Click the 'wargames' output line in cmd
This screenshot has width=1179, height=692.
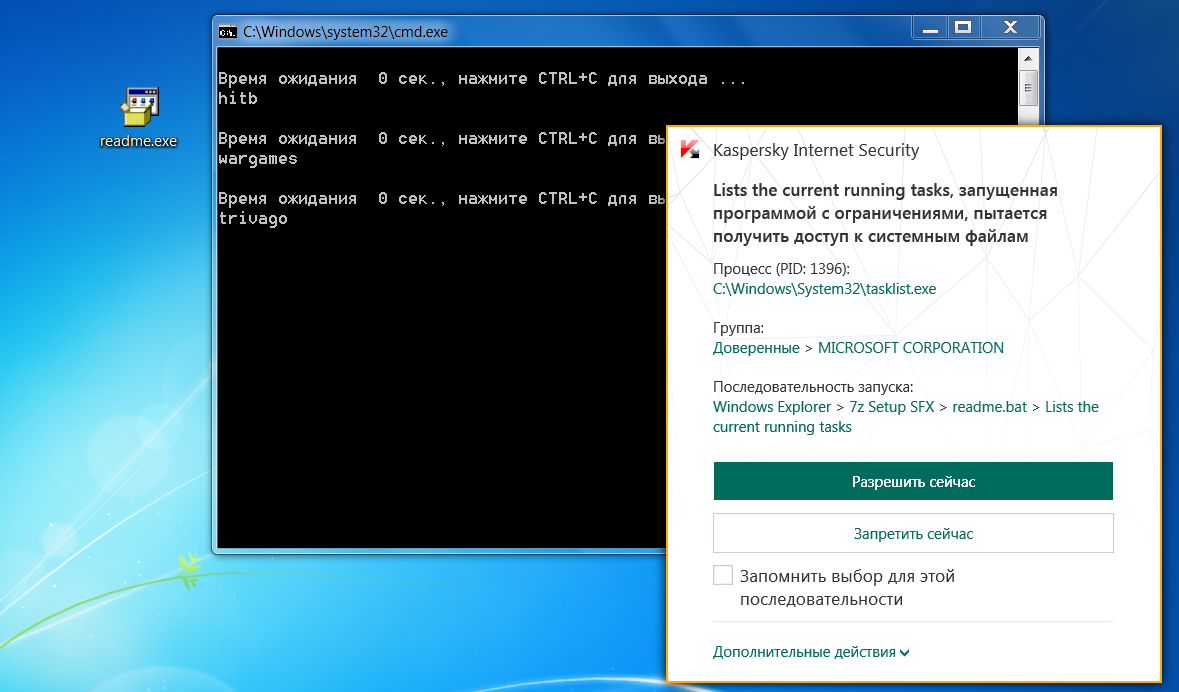pos(258,159)
